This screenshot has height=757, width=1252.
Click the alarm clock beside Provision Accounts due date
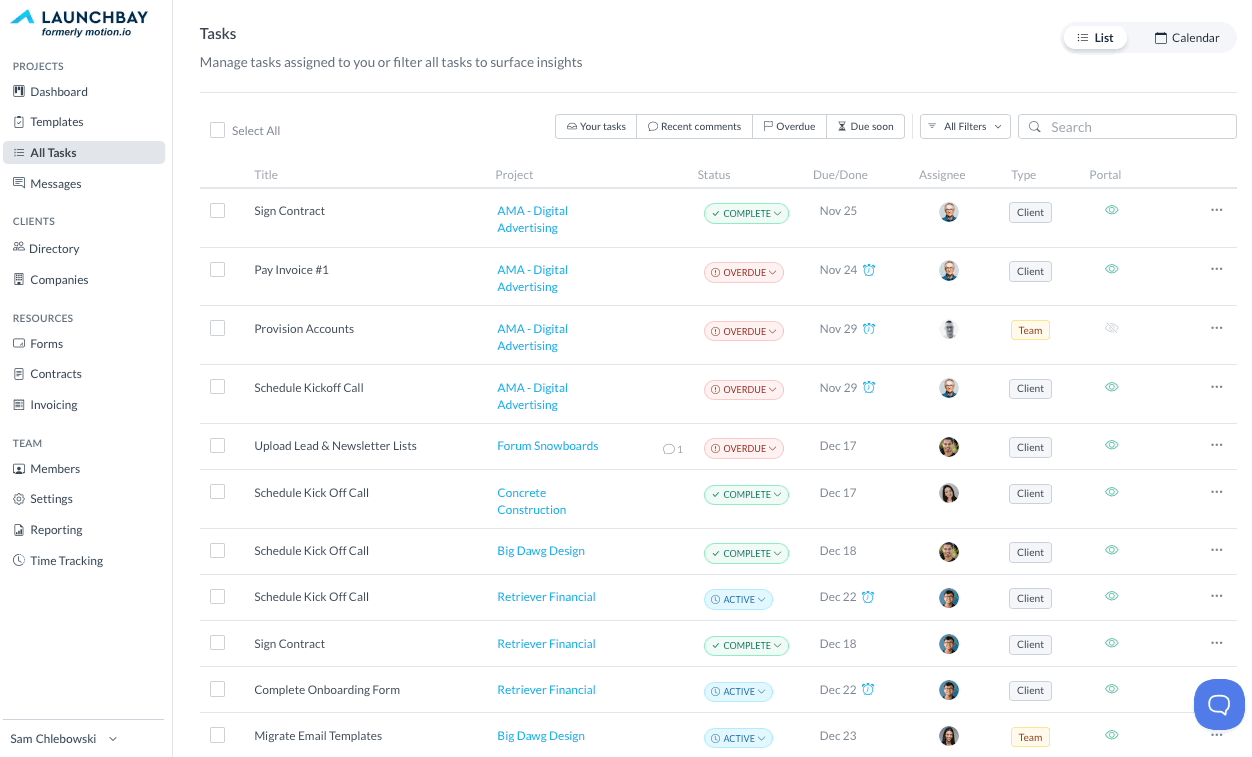(x=869, y=329)
